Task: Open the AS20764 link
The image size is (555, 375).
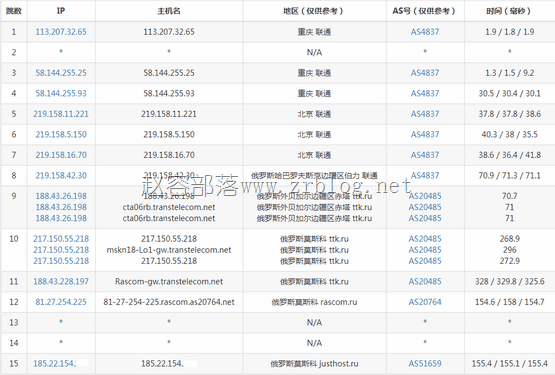Action: 425,302
